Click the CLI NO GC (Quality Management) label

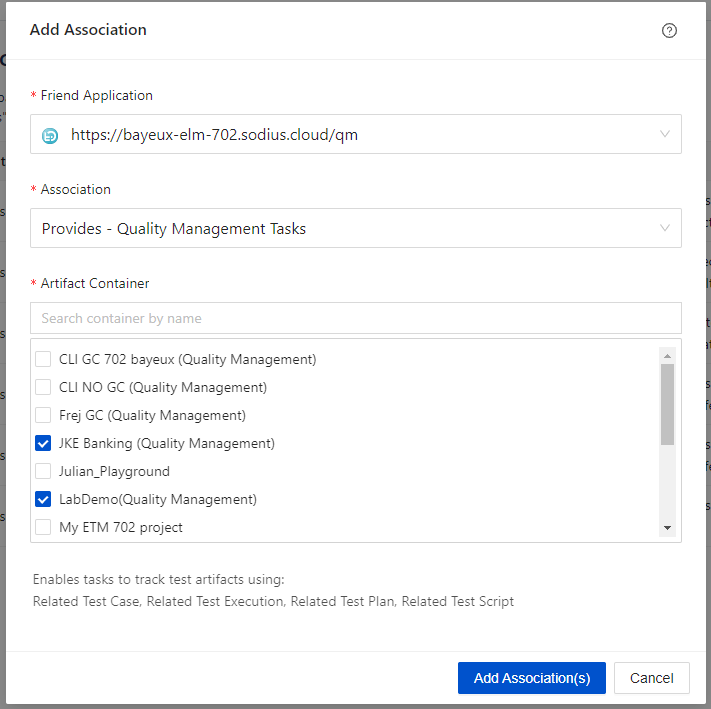[x=163, y=387]
